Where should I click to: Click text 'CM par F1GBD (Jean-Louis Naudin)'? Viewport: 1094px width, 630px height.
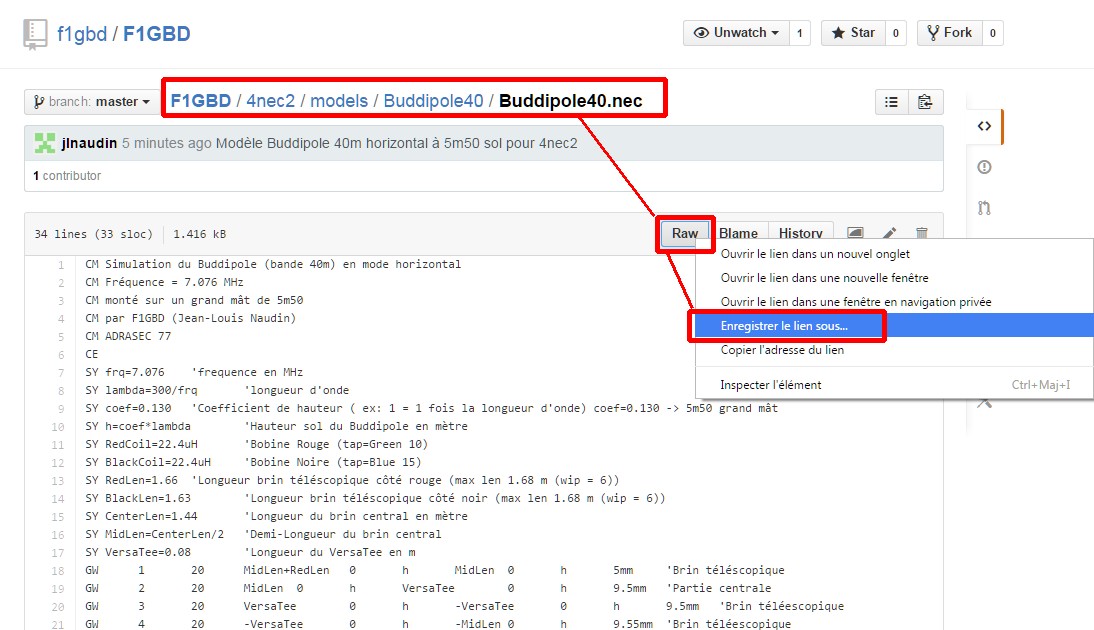point(190,318)
